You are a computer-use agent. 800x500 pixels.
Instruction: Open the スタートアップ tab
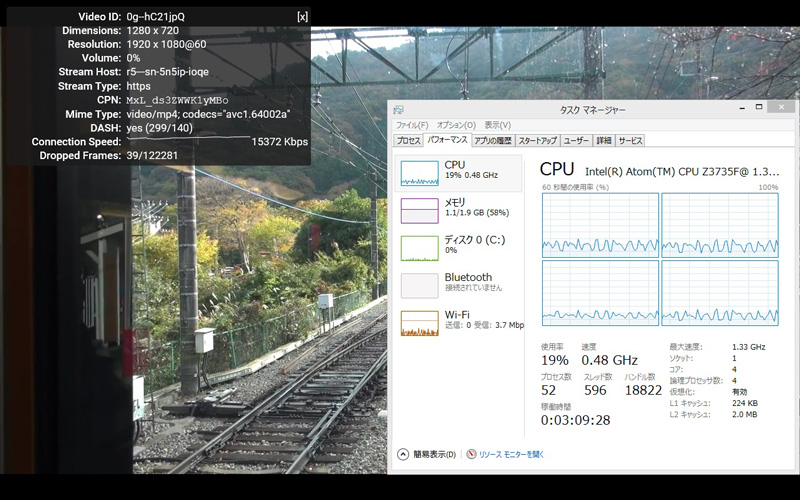[538, 140]
